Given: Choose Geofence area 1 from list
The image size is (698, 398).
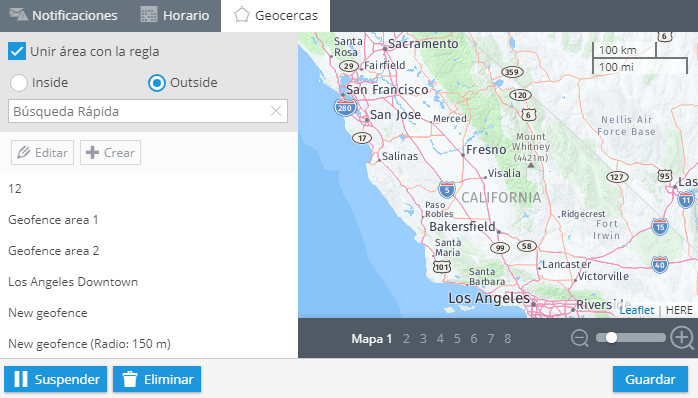Looking at the screenshot, I should [53, 220].
